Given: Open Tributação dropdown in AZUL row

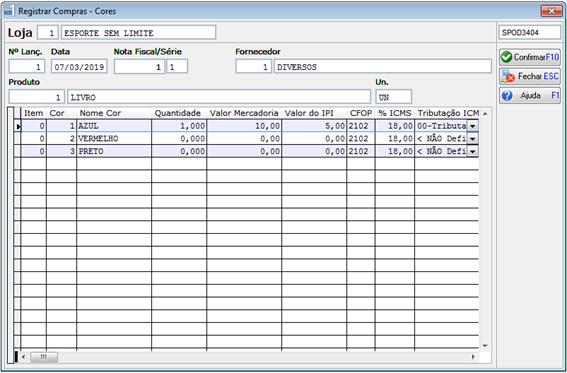Looking at the screenshot, I should [x=472, y=126].
